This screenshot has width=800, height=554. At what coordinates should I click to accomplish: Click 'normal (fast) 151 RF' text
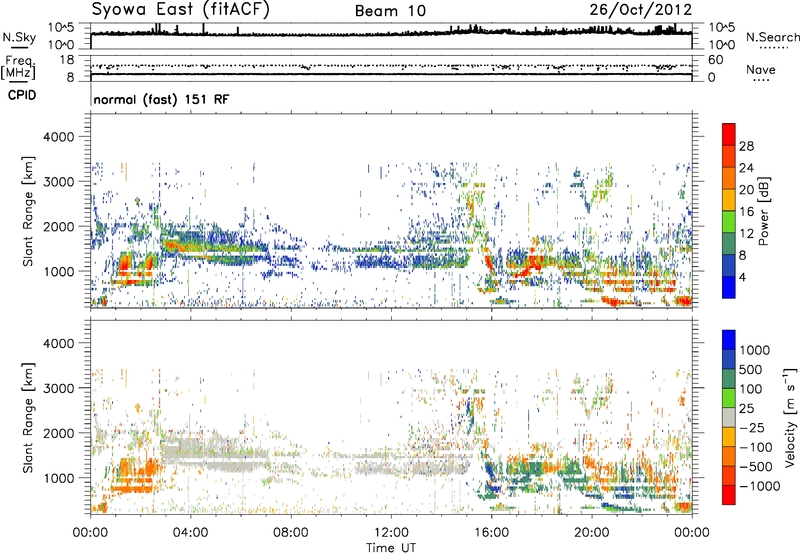point(161,99)
